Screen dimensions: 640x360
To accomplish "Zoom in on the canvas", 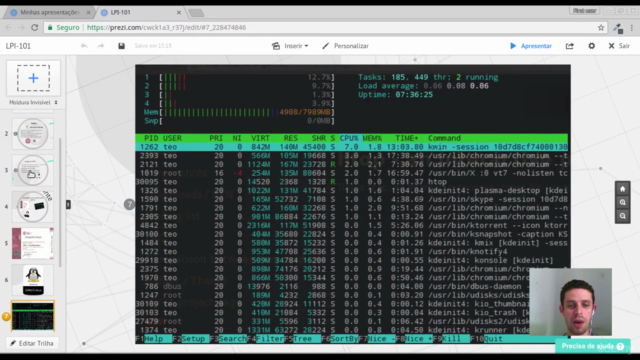I will 622,202.
